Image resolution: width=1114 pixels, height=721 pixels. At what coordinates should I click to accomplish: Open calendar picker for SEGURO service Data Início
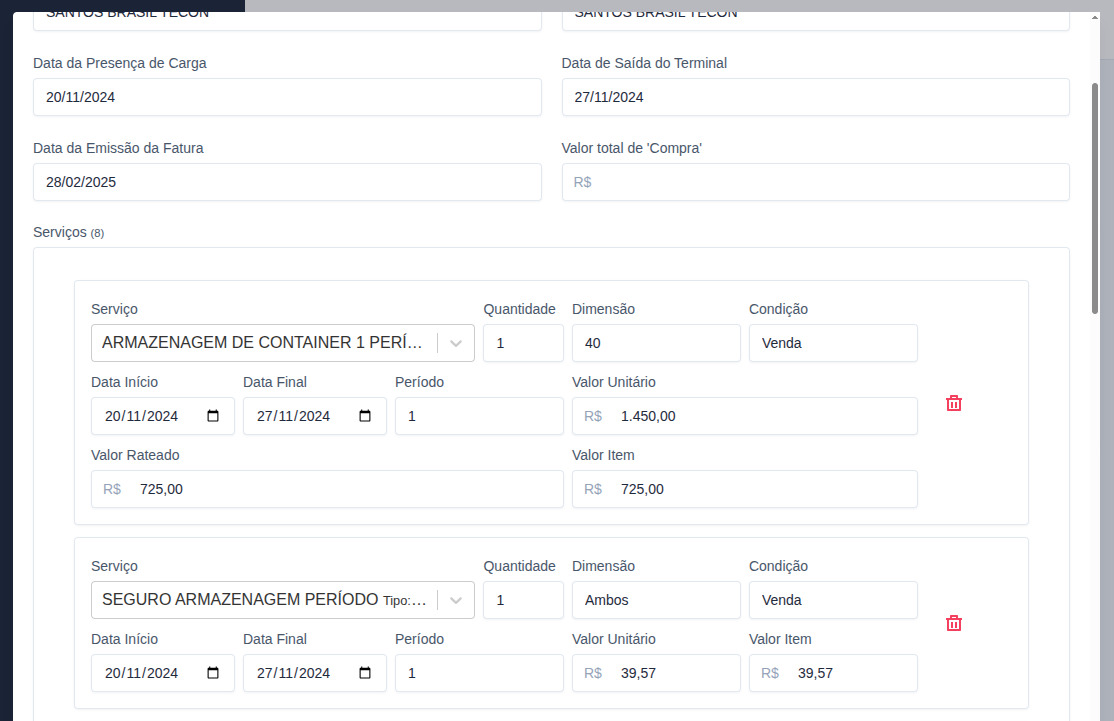[x=212, y=673]
